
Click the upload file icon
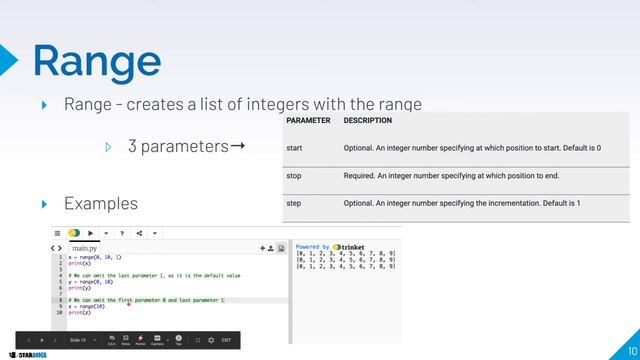[271, 248]
